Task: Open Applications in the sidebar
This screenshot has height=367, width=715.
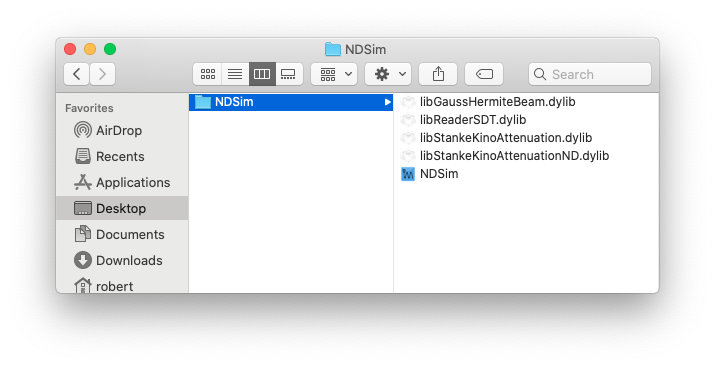Action: point(122,182)
